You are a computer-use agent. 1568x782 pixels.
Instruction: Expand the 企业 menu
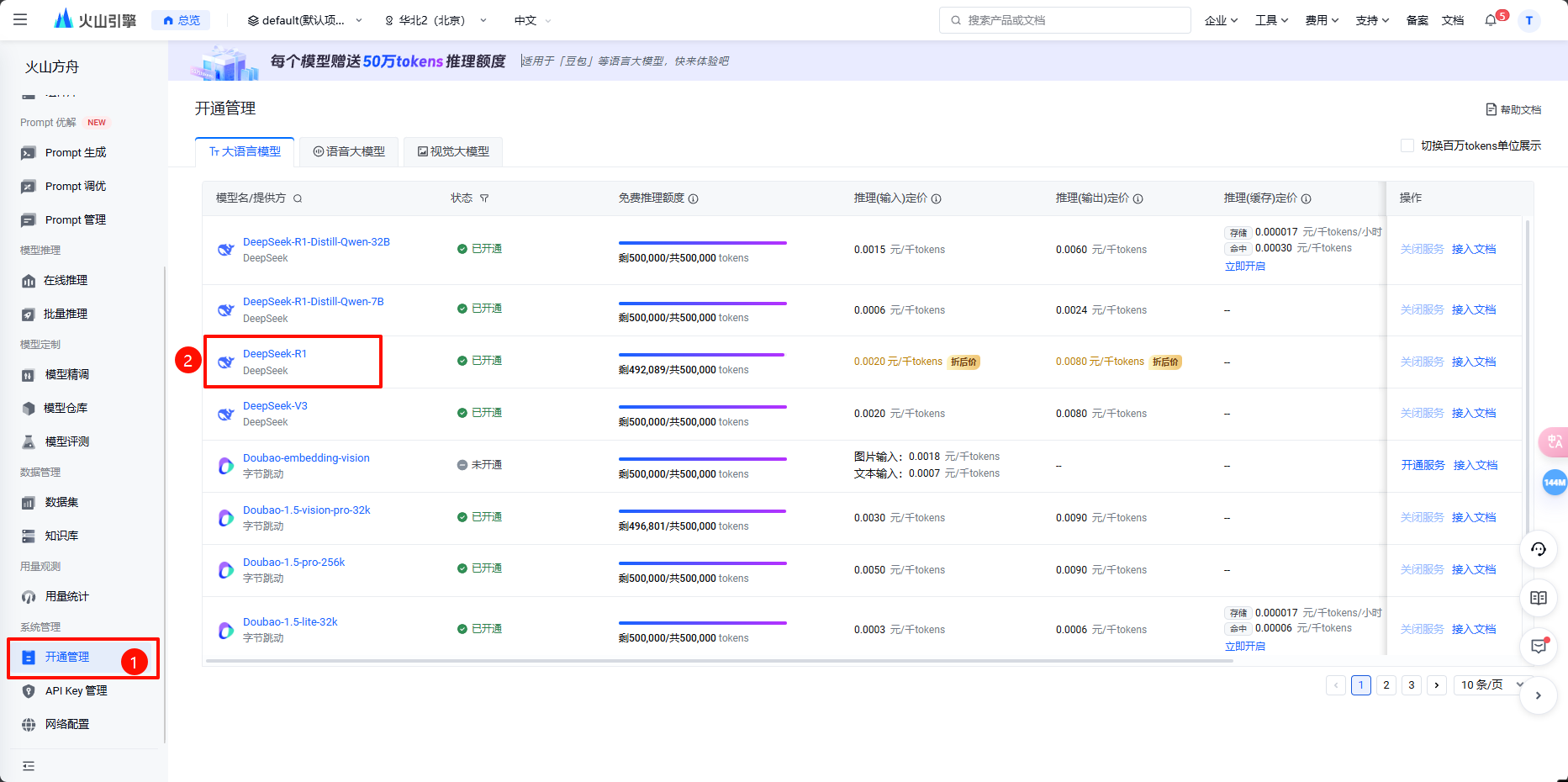[x=1221, y=20]
